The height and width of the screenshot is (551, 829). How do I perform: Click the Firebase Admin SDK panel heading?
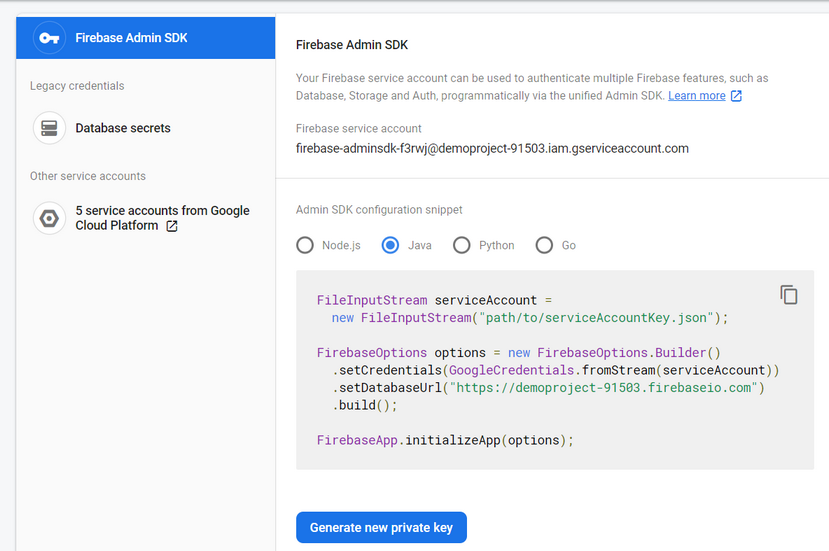[352, 45]
